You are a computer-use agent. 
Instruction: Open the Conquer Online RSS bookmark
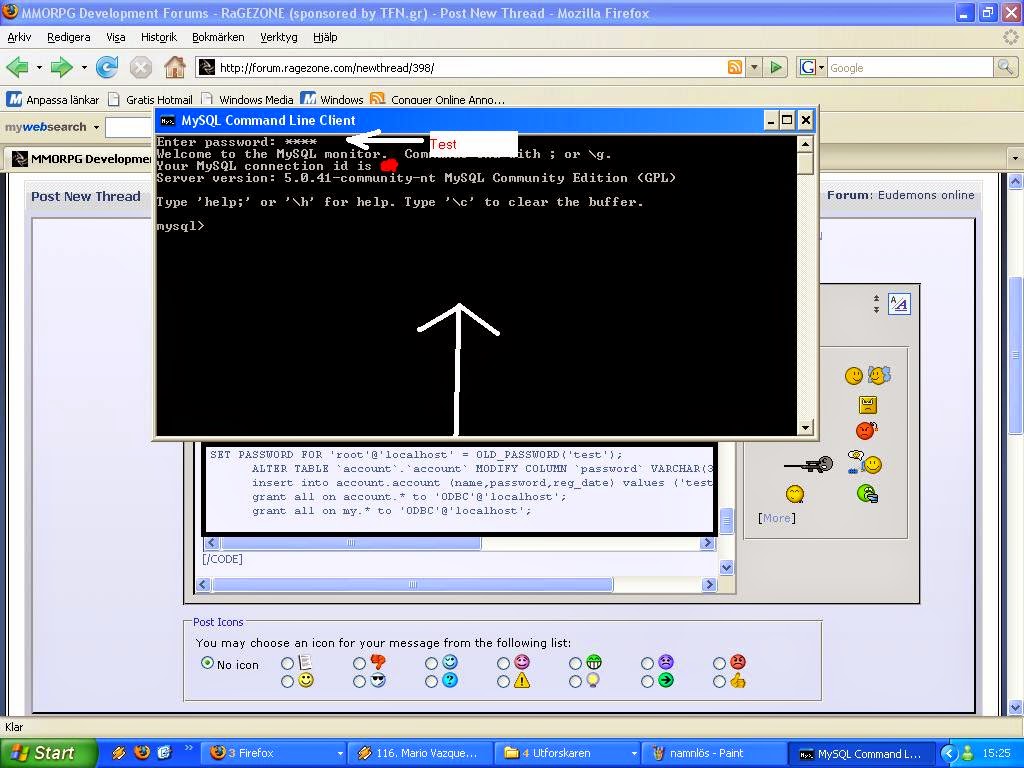[437, 99]
